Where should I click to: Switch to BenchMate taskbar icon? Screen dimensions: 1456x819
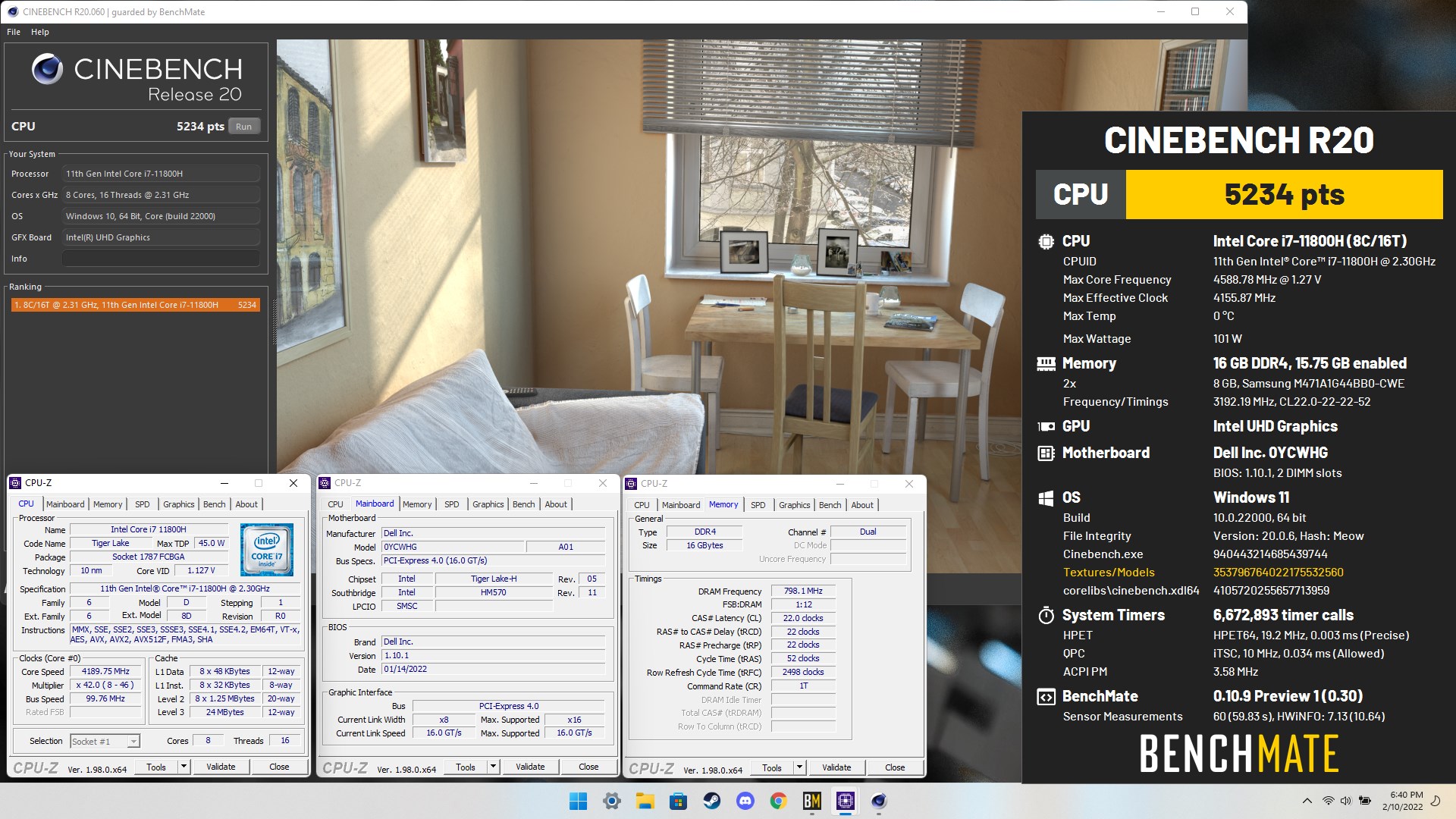(x=811, y=801)
